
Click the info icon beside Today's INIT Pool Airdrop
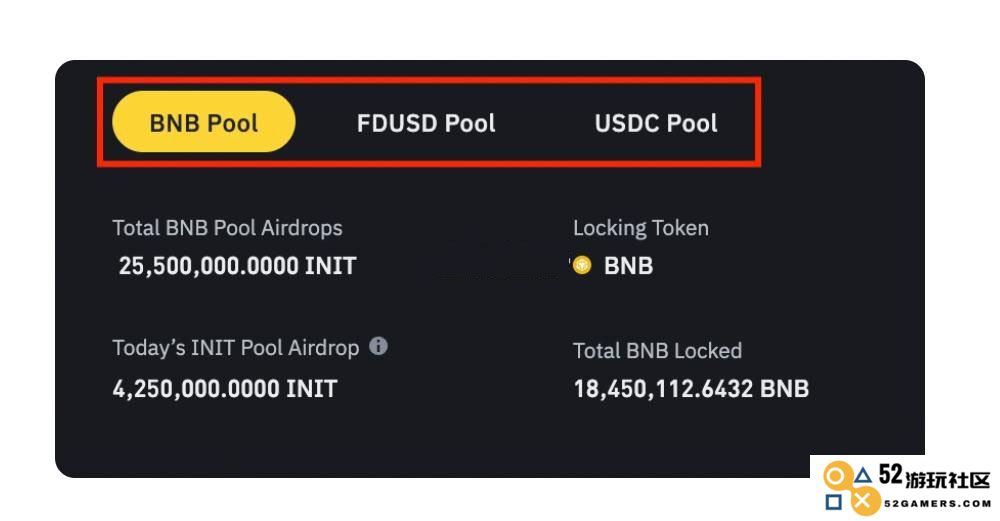click(378, 346)
